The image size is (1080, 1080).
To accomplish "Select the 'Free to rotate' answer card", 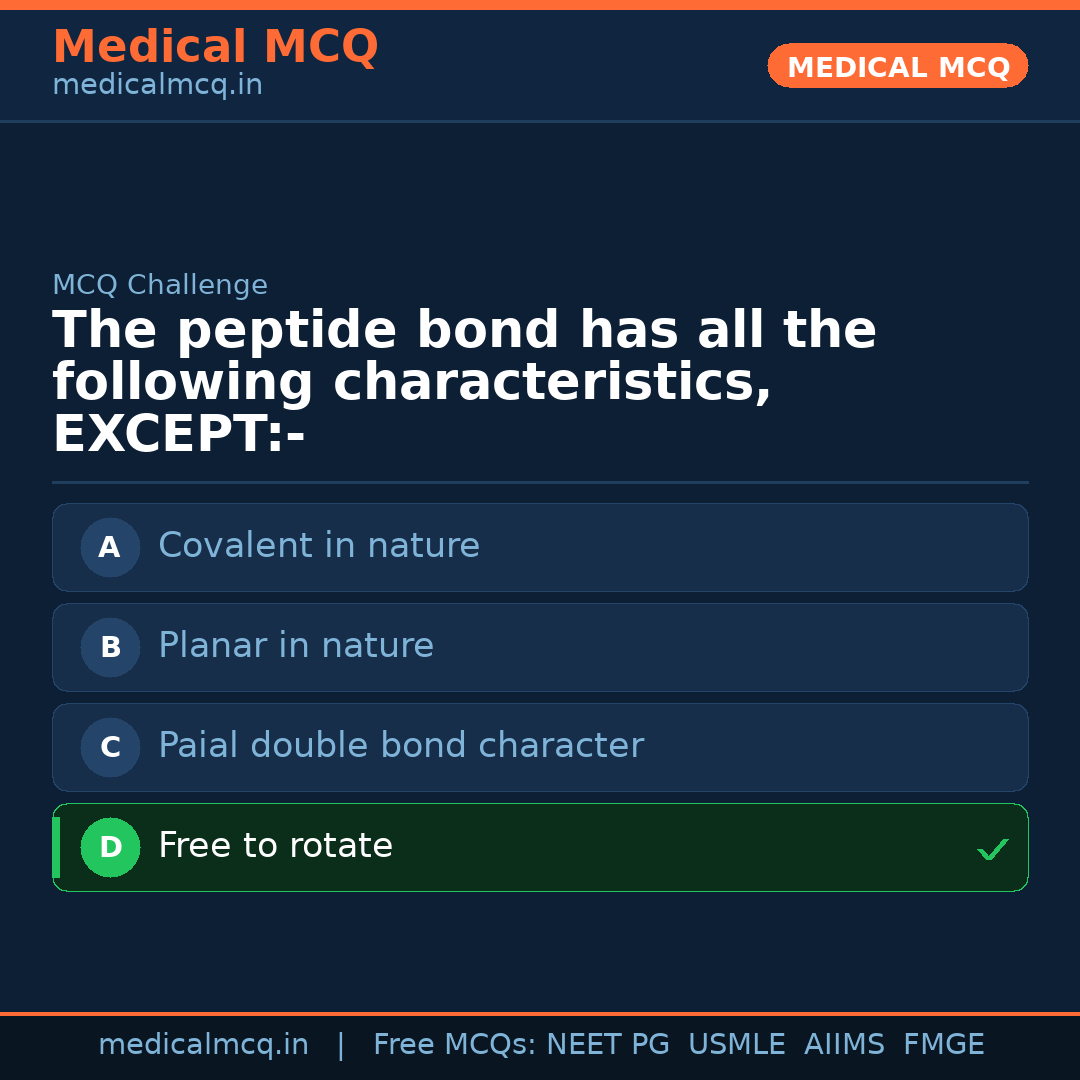I will click(540, 847).
